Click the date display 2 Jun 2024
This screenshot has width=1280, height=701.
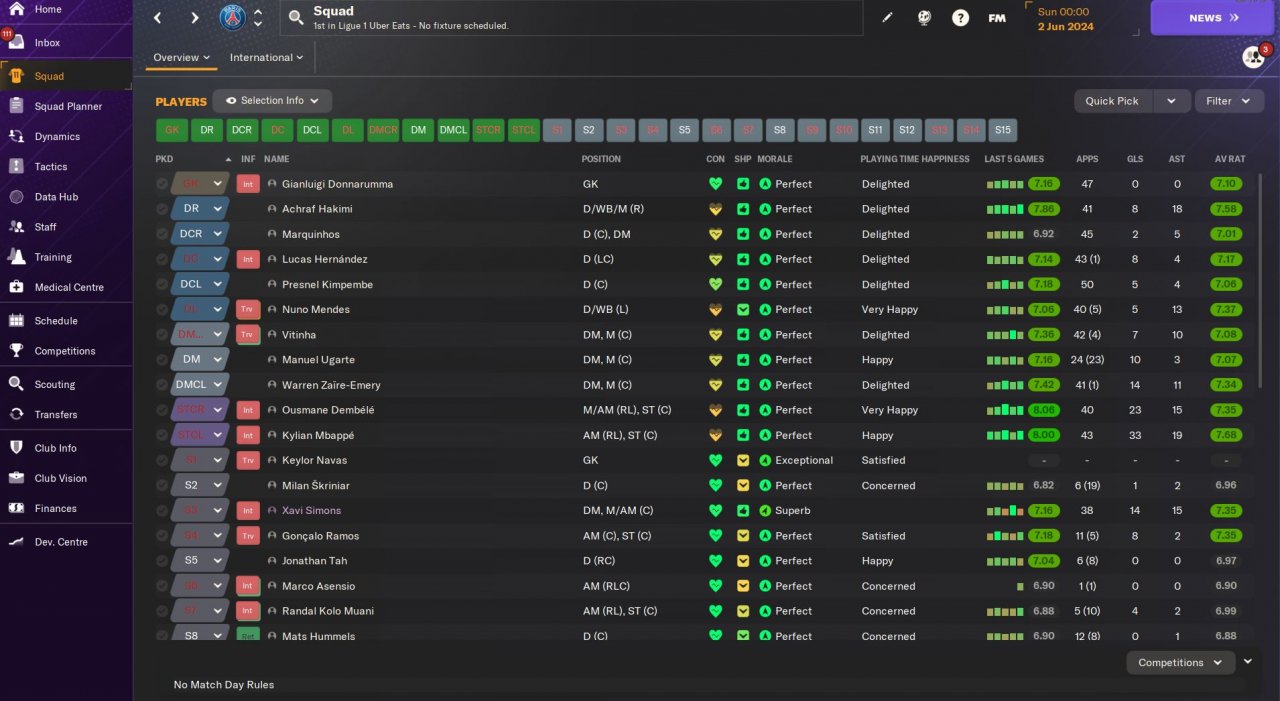(1066, 27)
